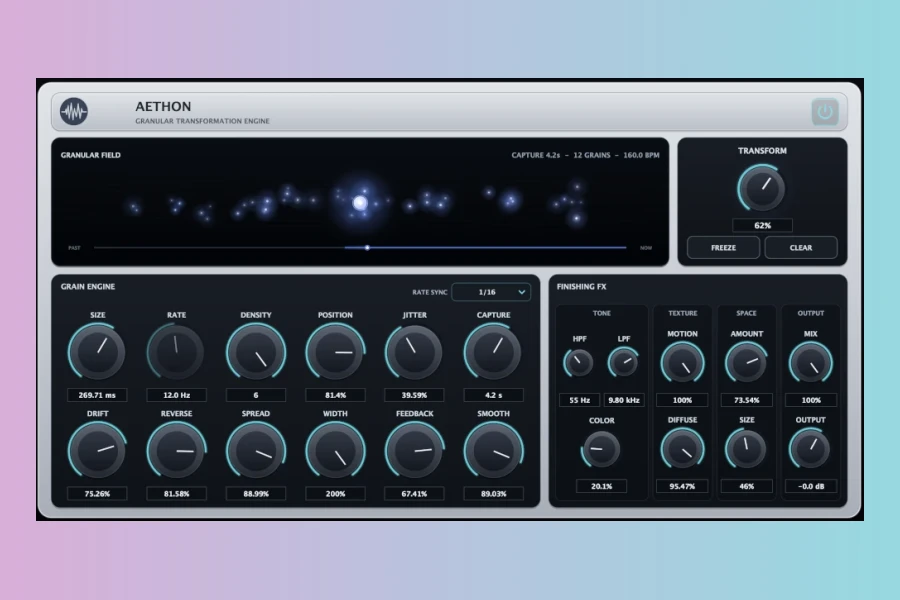This screenshot has width=900, height=600.
Task: Click the Rate knob
Action: pos(176,351)
